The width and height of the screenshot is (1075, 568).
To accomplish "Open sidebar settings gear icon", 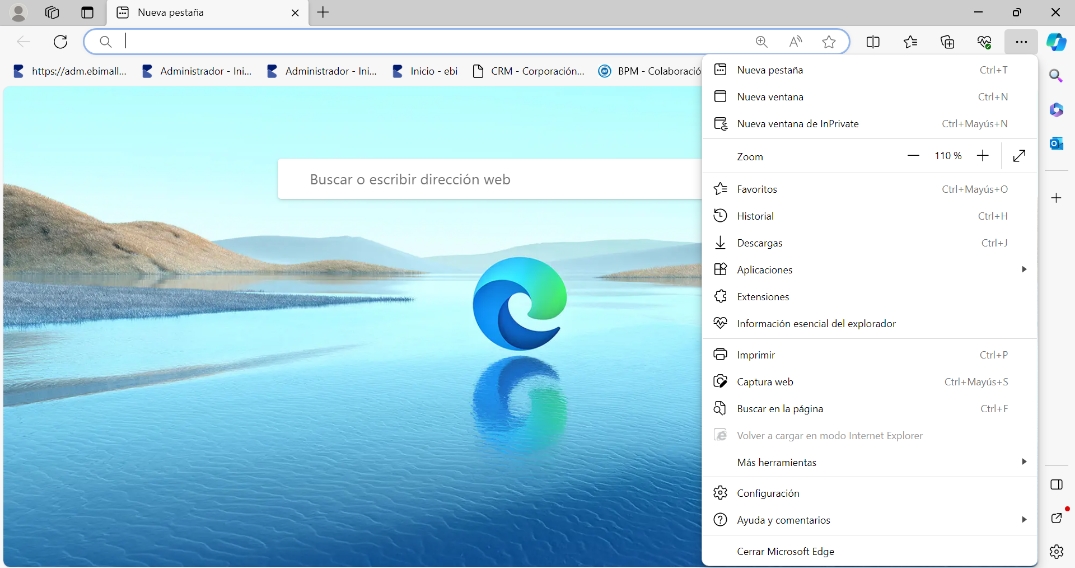I will click(x=1056, y=551).
